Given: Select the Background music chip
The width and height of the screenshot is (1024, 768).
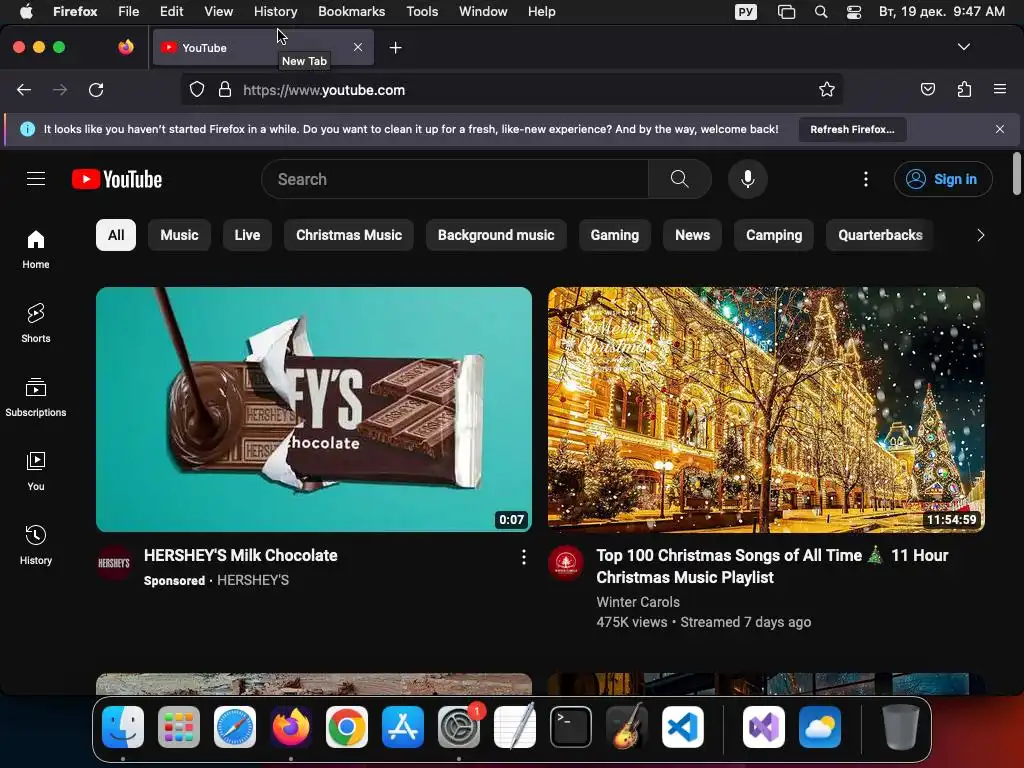Looking at the screenshot, I should click(496, 235).
